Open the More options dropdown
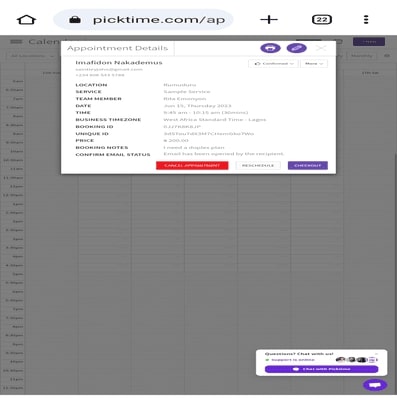 (x=314, y=63)
